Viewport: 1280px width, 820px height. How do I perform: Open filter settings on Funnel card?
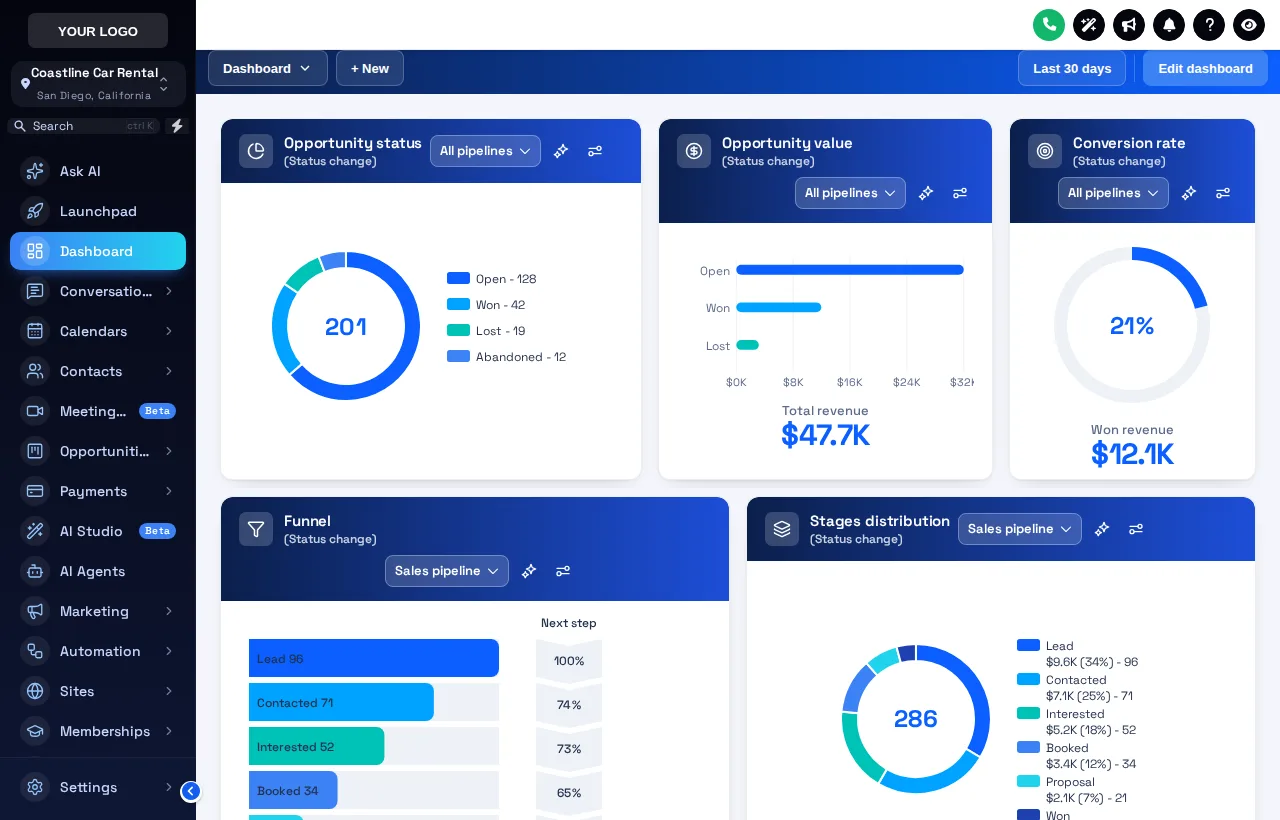tap(563, 571)
